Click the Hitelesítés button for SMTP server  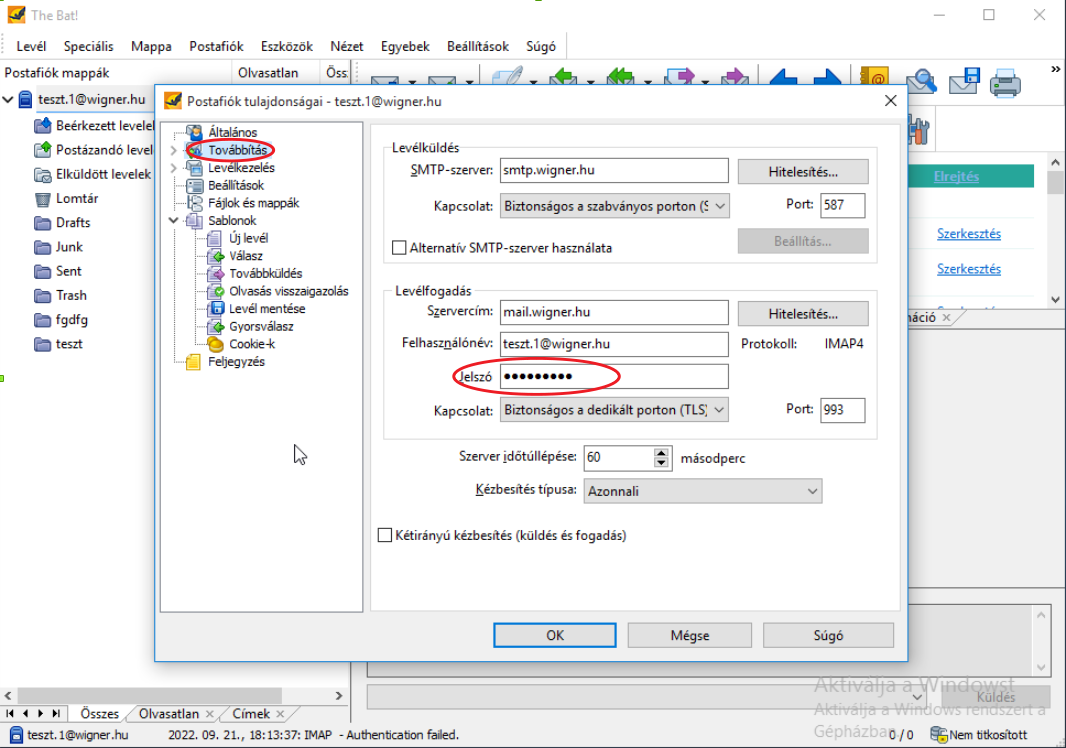(x=803, y=172)
